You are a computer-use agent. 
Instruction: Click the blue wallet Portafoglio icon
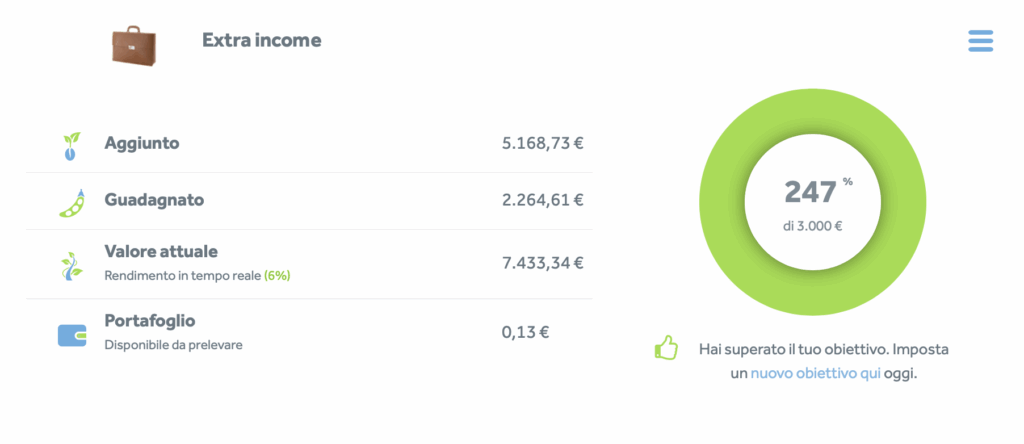(x=72, y=334)
